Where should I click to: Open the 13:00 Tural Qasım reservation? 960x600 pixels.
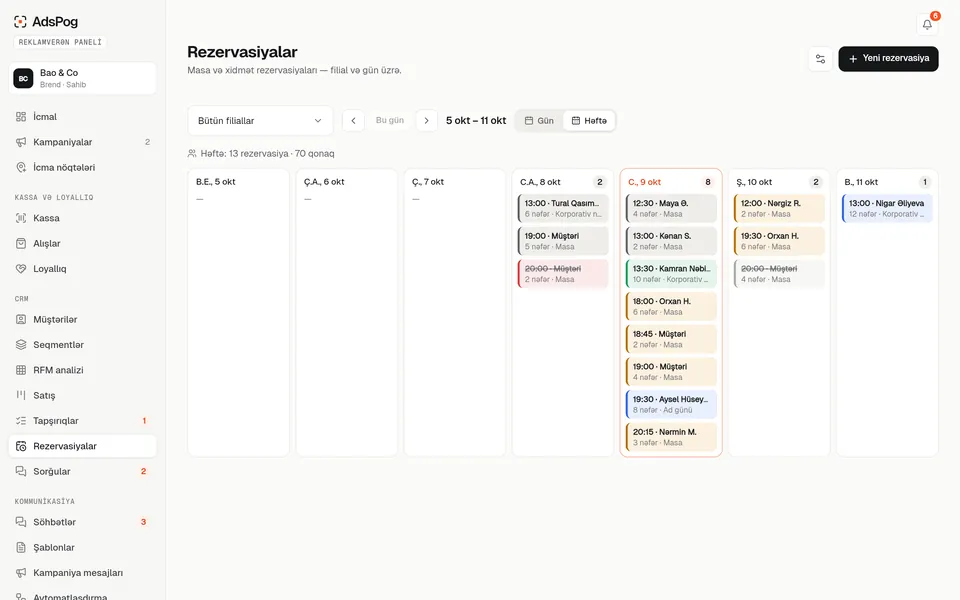point(563,208)
